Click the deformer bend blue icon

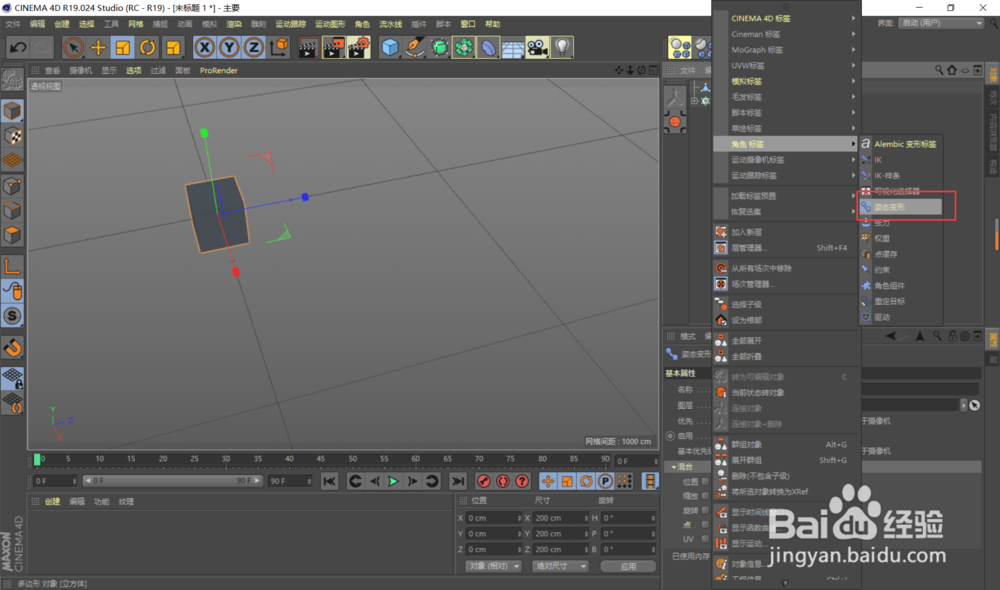(x=489, y=47)
